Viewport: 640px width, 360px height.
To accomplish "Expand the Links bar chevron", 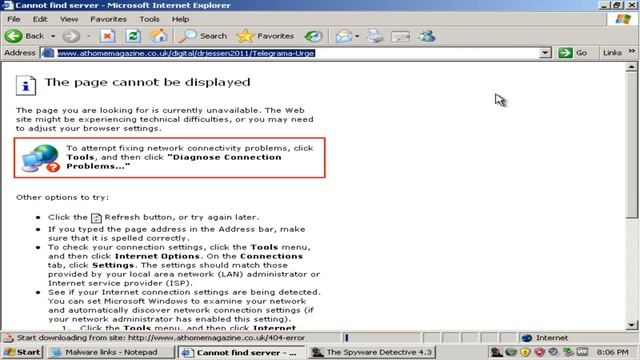I will pos(631,51).
